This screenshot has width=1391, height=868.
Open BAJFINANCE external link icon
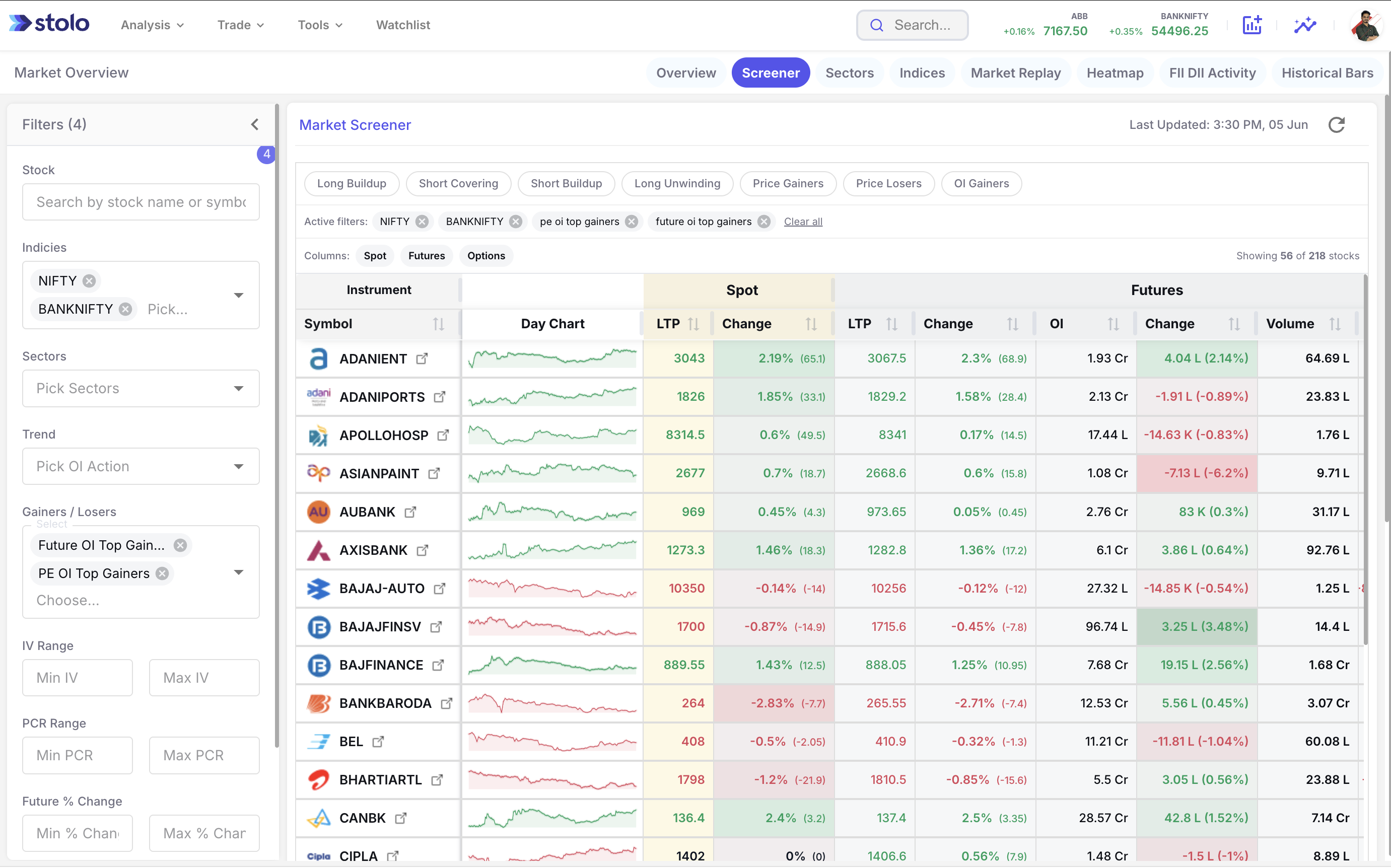[438, 665]
